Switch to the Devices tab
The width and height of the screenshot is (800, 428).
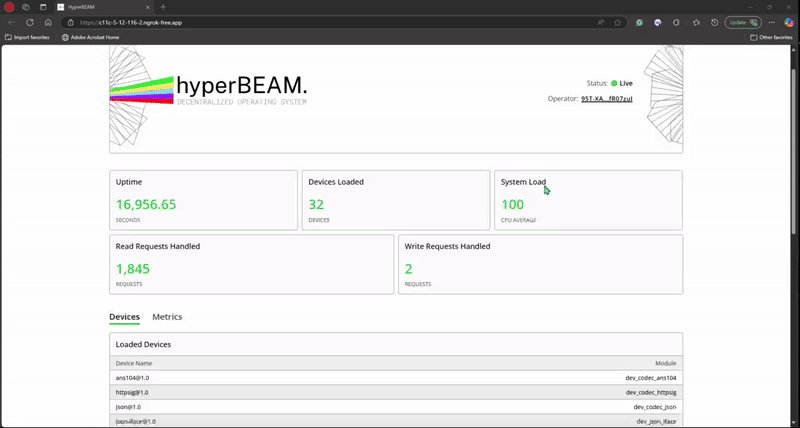(x=124, y=317)
